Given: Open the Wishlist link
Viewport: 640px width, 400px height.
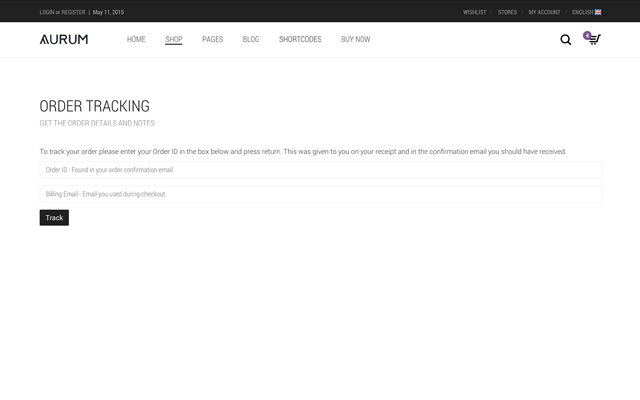Looking at the screenshot, I should (x=474, y=12).
